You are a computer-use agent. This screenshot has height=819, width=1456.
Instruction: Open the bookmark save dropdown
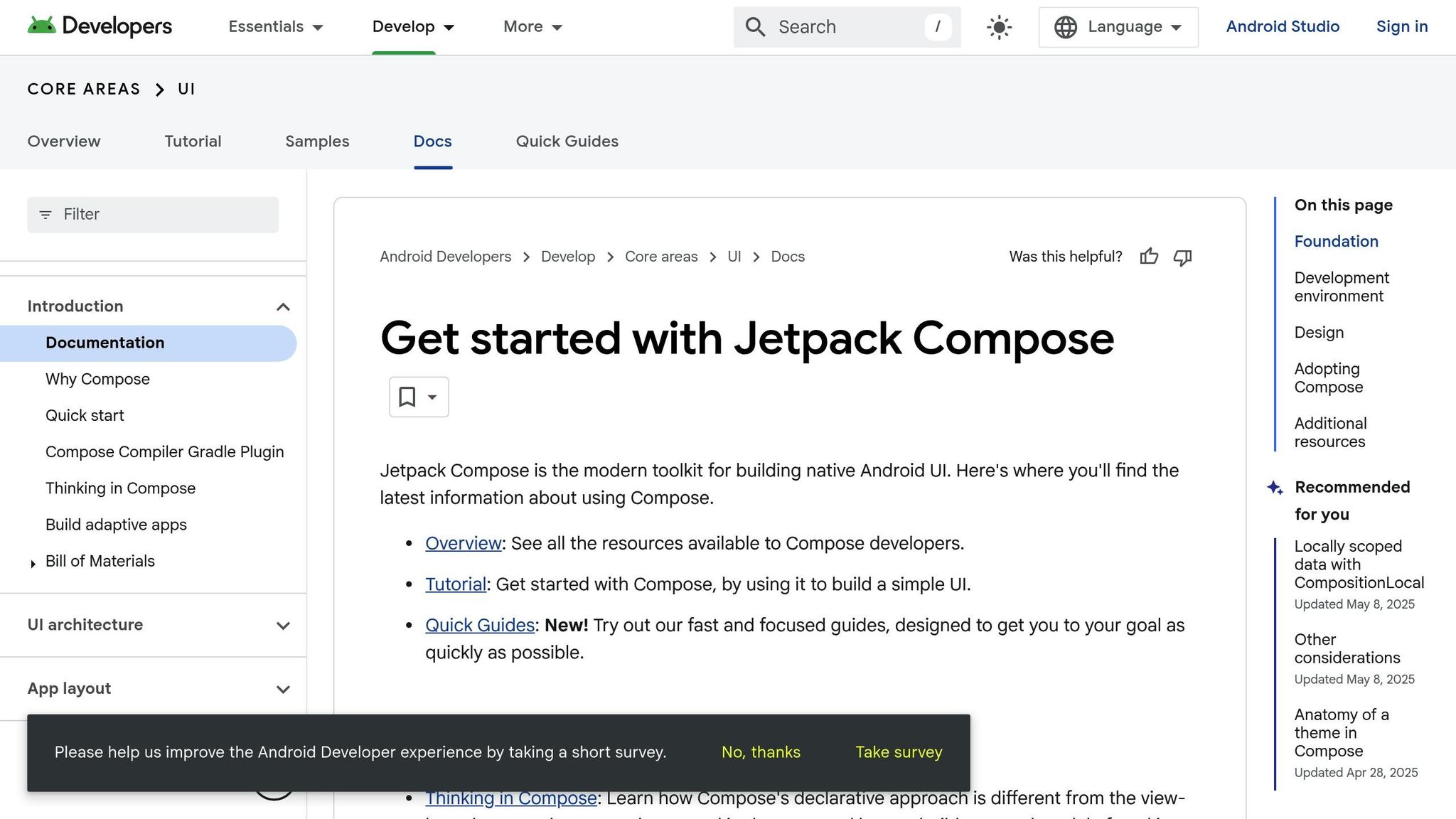pyautogui.click(x=419, y=397)
